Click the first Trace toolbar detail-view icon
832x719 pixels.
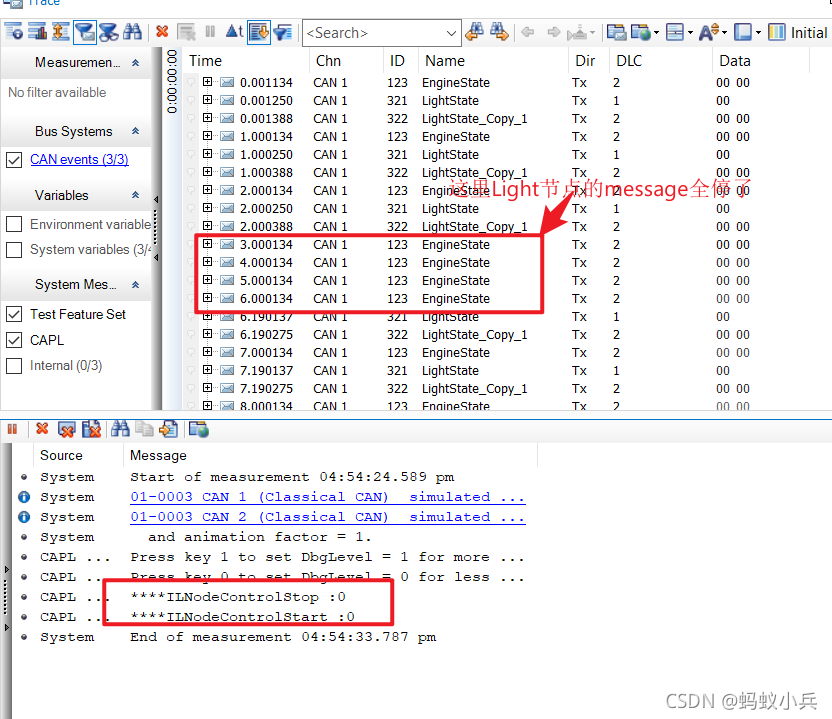pyautogui.click(x=13, y=32)
